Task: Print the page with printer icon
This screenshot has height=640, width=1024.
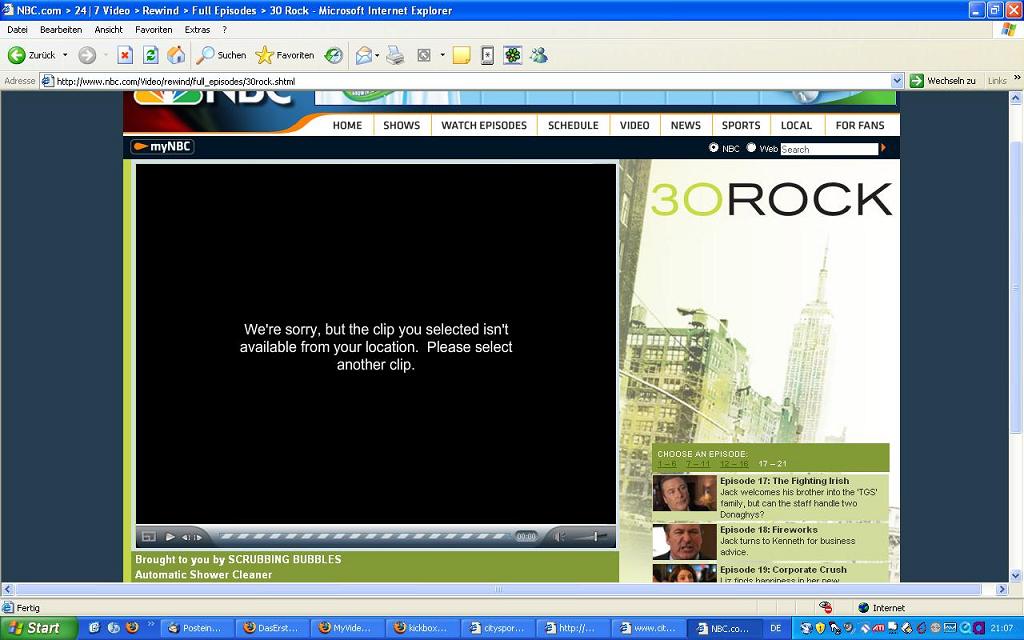Action: [x=395, y=56]
